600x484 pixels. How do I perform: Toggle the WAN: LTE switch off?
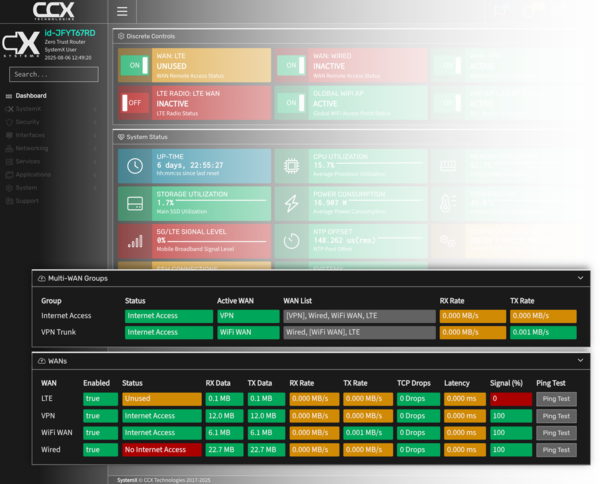134,65
